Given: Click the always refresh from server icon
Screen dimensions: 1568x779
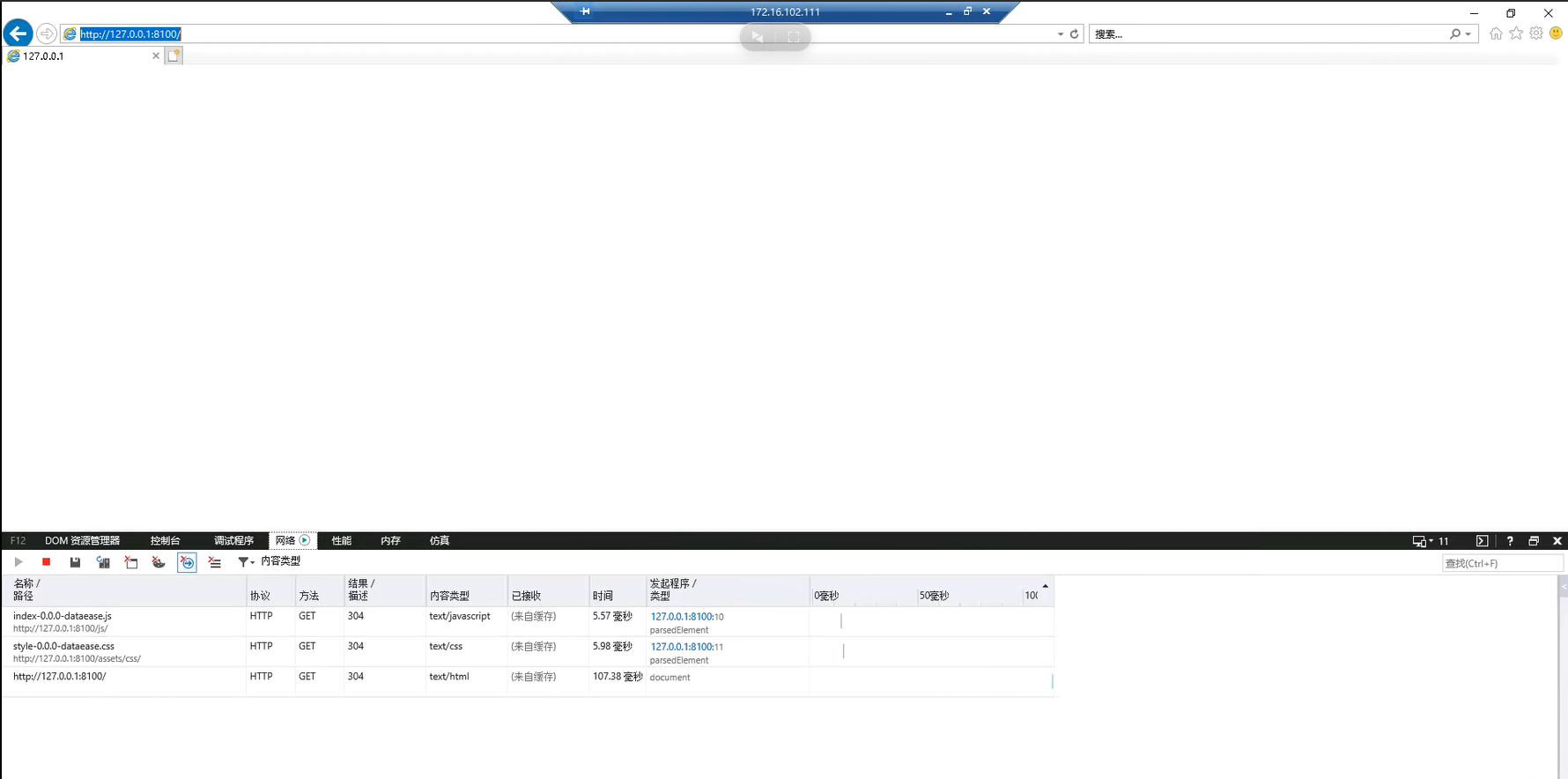Looking at the screenshot, I should (103, 562).
